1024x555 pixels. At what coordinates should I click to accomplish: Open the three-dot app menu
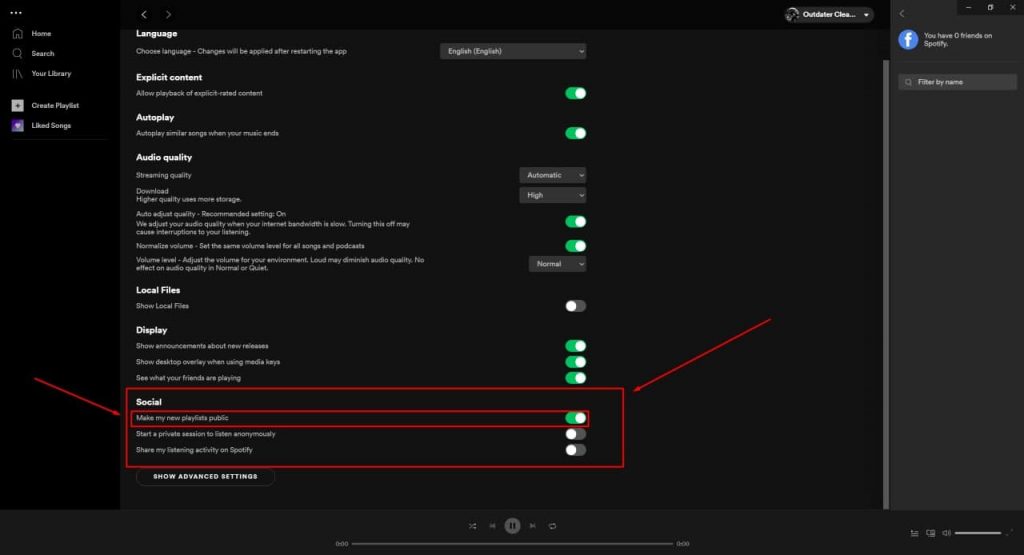point(16,12)
